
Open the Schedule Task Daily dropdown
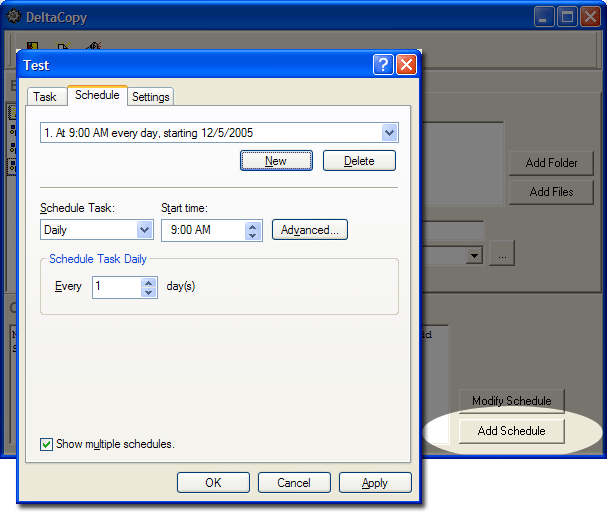144,230
